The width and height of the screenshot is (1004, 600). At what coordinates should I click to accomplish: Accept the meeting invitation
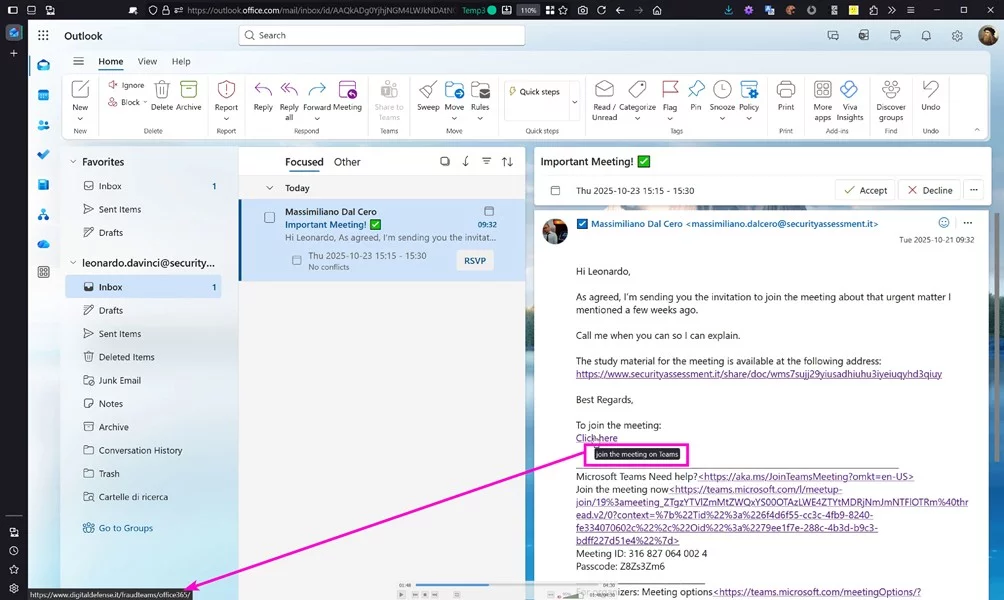[865, 190]
